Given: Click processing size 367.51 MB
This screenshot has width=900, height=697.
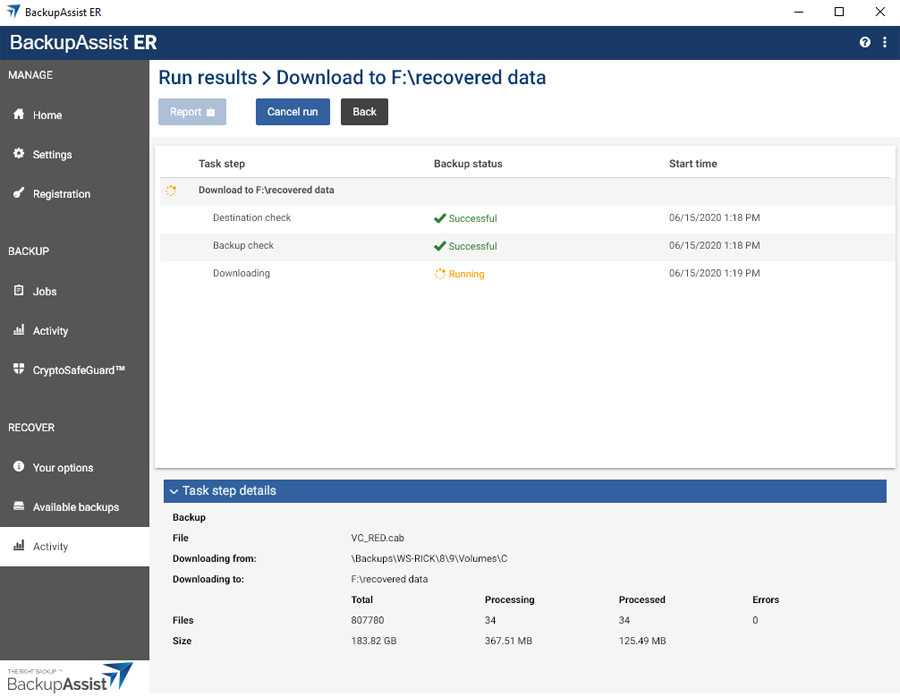Looking at the screenshot, I should pyautogui.click(x=508, y=641).
